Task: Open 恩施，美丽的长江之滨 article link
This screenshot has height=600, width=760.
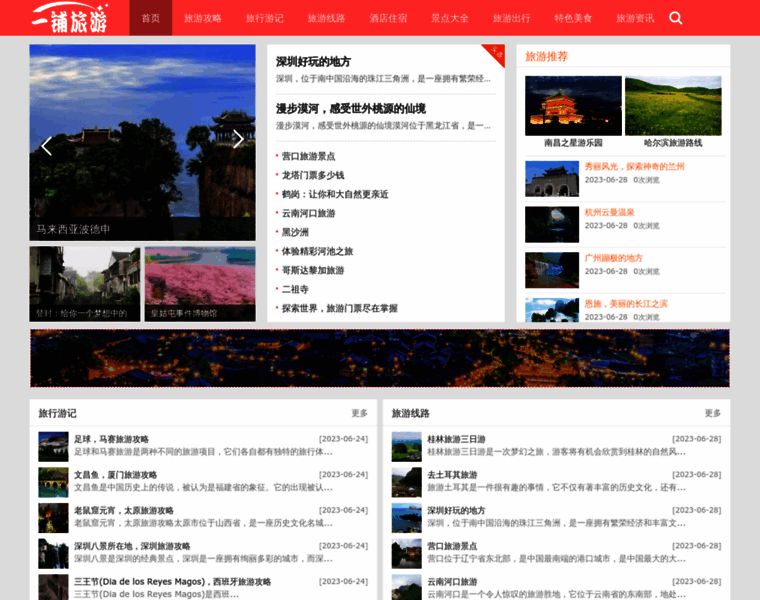Action: coord(626,304)
